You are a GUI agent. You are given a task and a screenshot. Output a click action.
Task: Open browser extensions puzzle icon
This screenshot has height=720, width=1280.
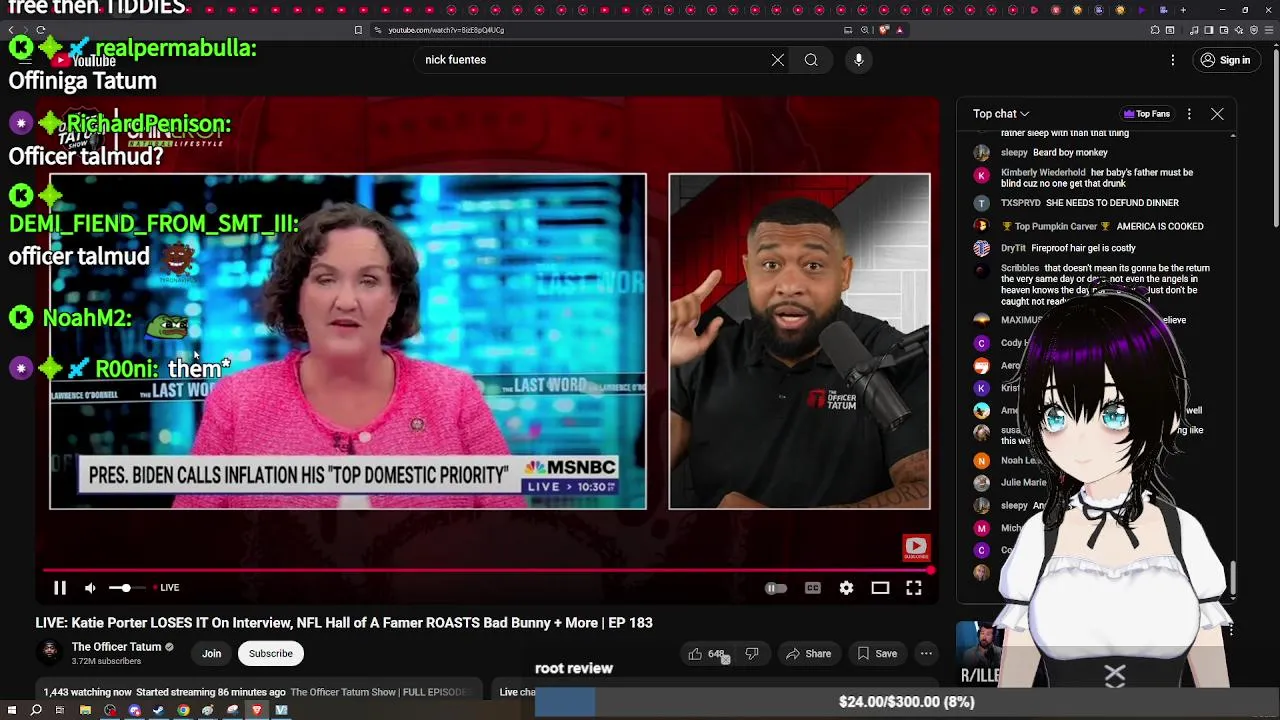(1155, 30)
